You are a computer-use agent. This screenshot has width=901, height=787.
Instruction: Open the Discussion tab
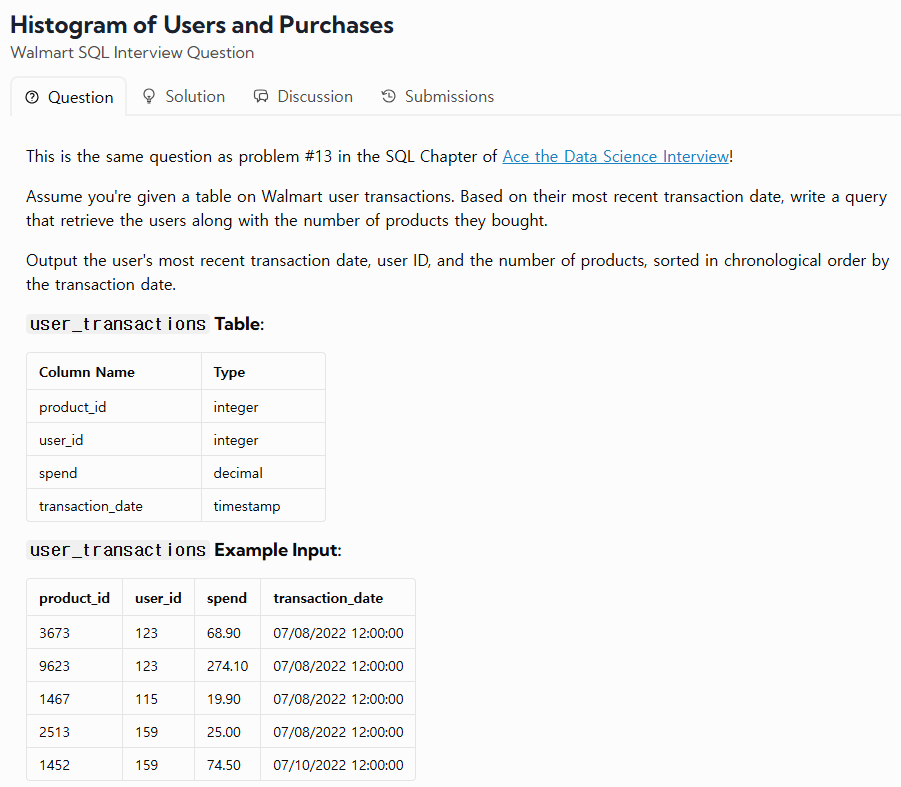pyautogui.click(x=303, y=97)
